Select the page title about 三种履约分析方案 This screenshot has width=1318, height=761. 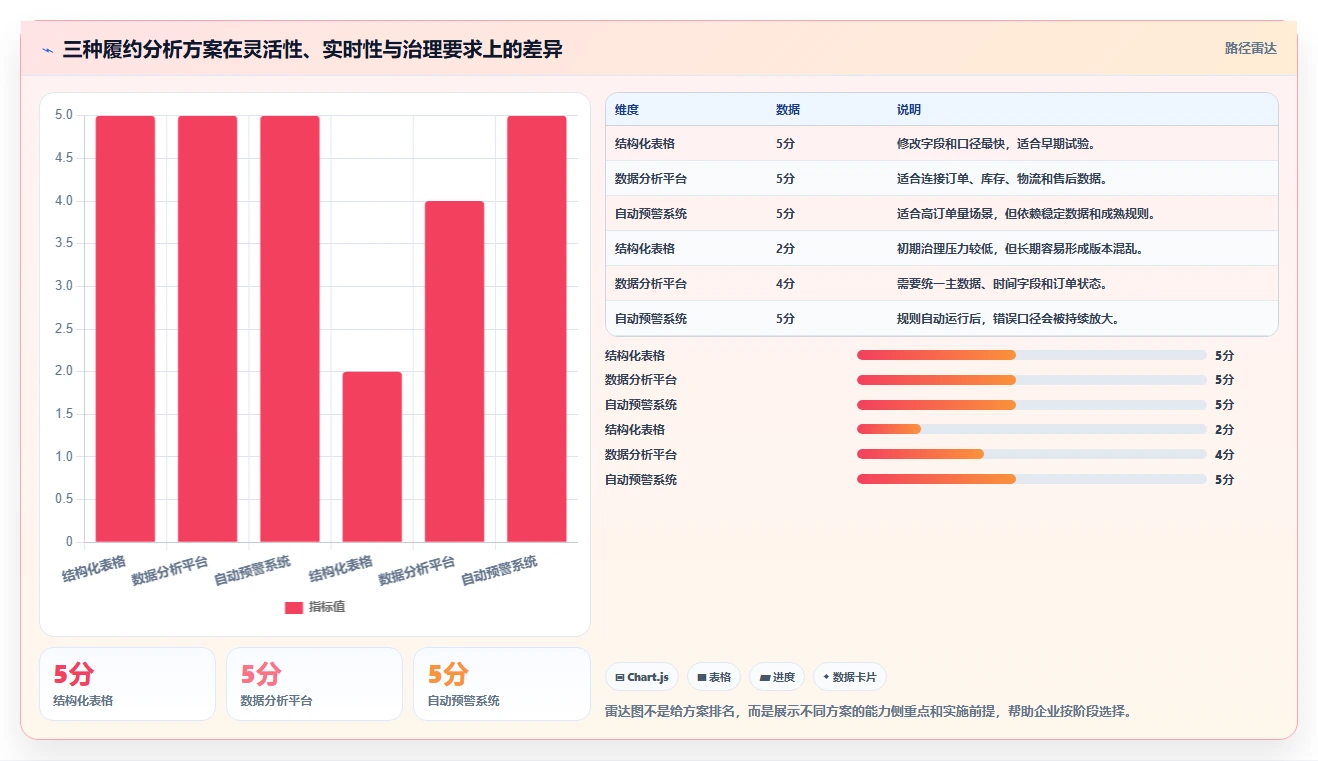pos(312,49)
